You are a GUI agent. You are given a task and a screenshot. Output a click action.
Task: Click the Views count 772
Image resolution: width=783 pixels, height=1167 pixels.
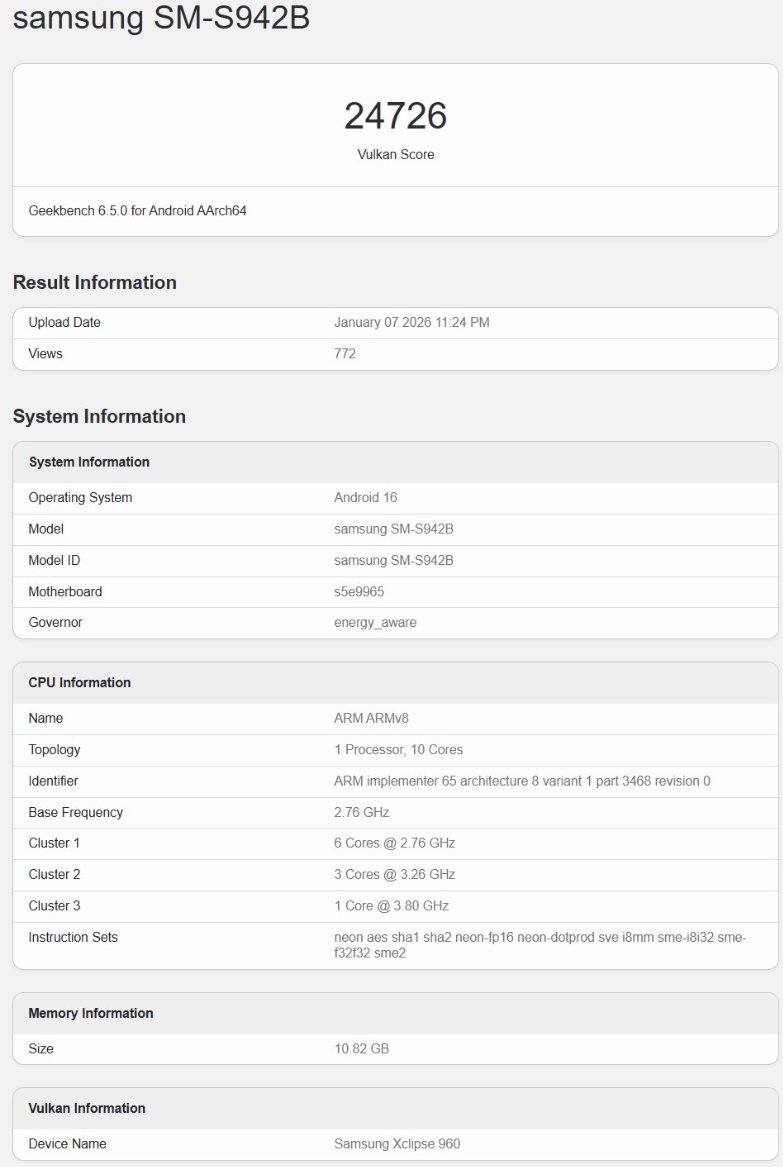tap(345, 354)
